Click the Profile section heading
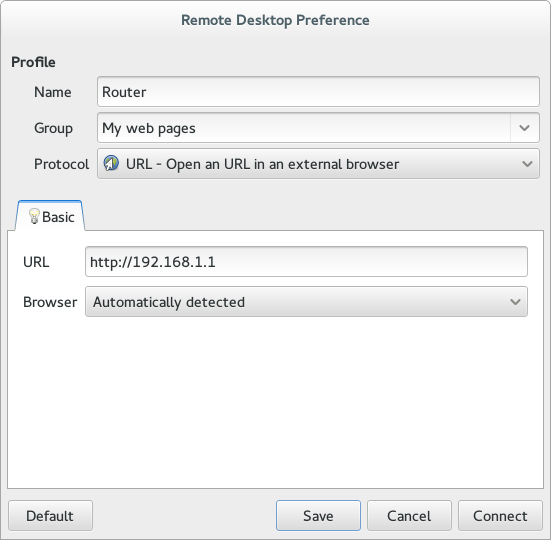Image resolution: width=551 pixels, height=540 pixels. click(33, 62)
